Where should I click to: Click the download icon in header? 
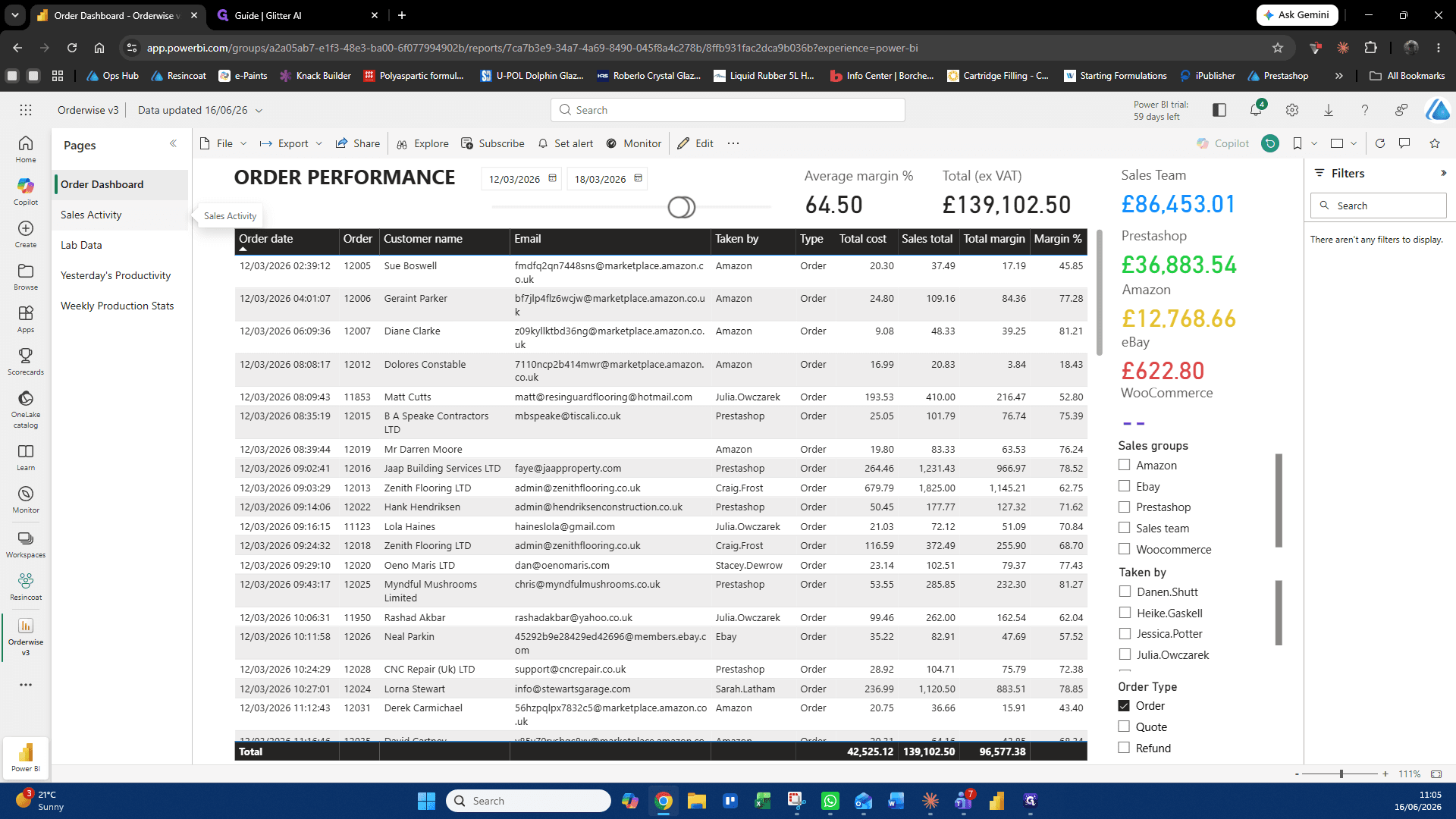(1329, 110)
